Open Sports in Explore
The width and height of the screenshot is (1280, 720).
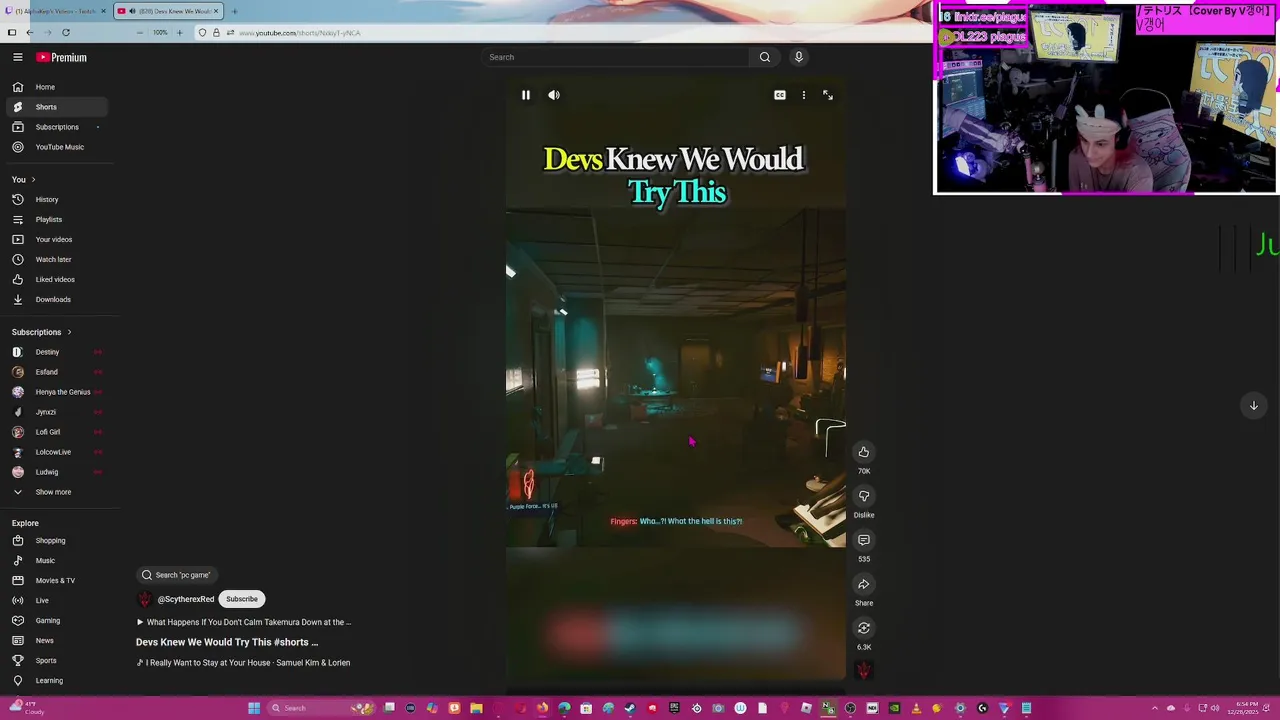[x=59, y=661]
